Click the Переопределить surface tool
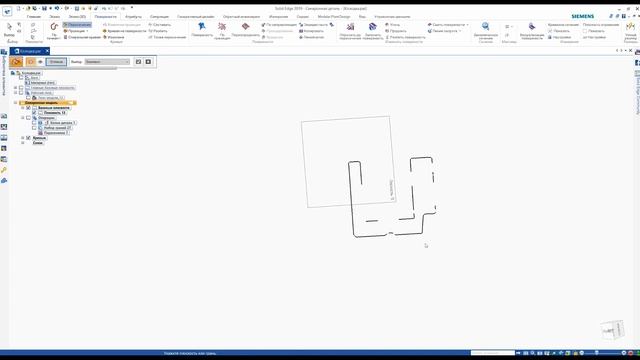This screenshot has height=360, width=640. [245, 30]
